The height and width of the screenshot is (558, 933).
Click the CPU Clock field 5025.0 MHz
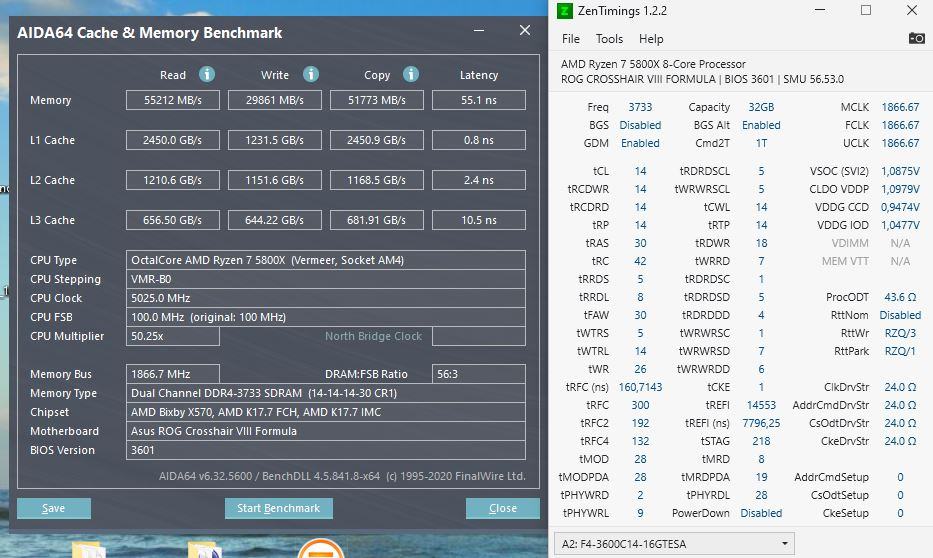coord(325,298)
